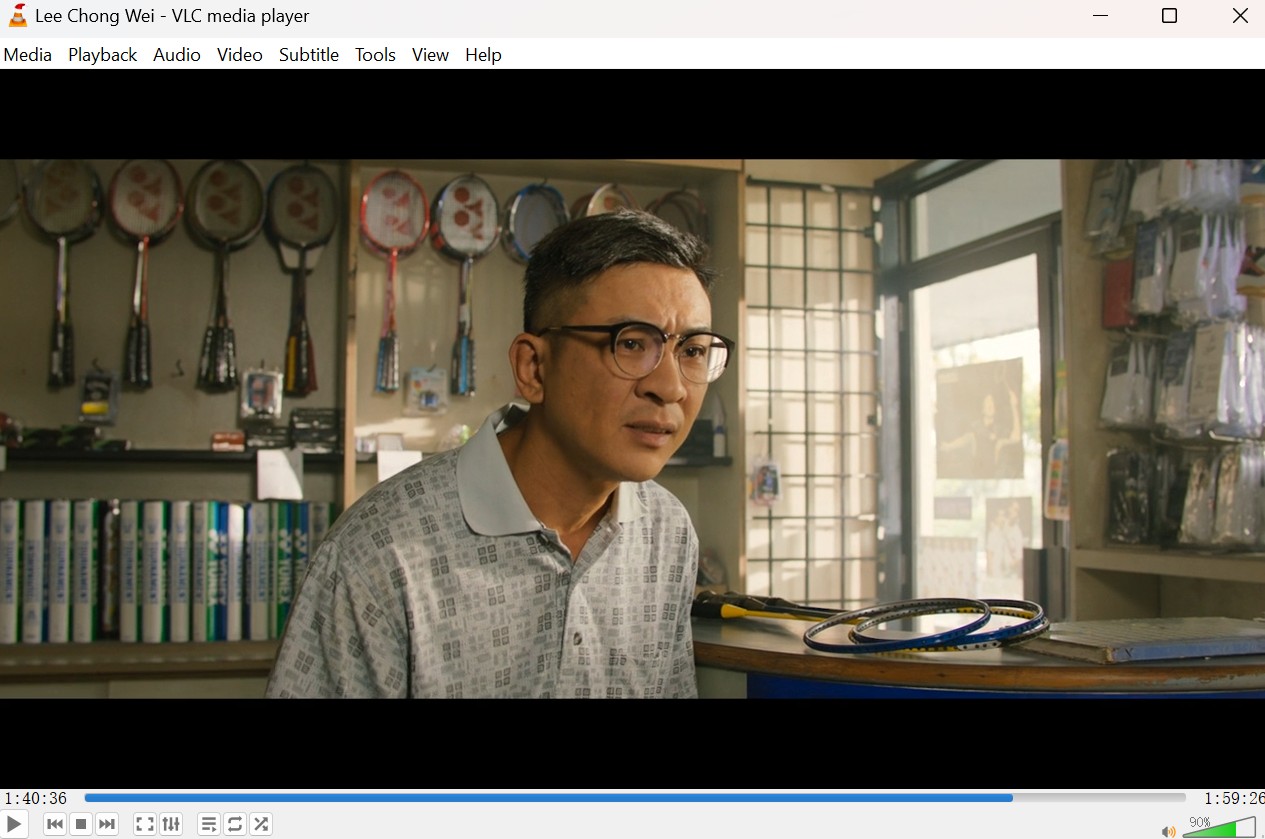Viewport: 1265px width, 839px height.
Task: Show extended settings and effects
Action: click(171, 824)
